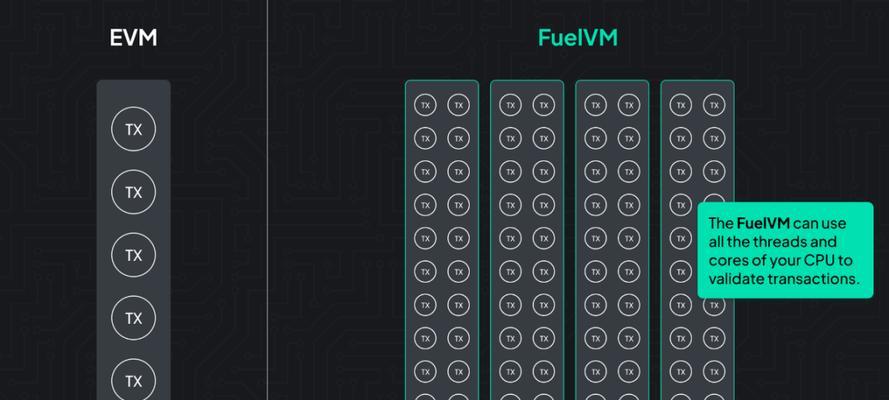Click top-right TX circle of first FuelVM column

click(459, 105)
